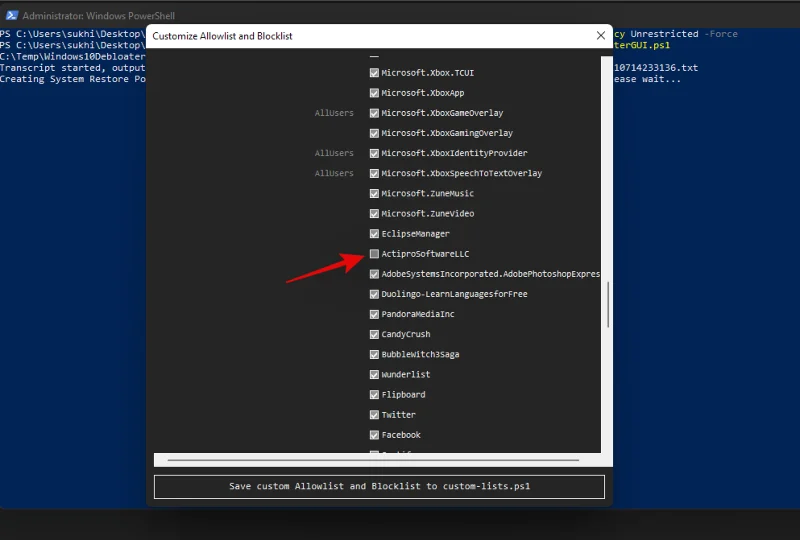Untick the Microsoft.XboxApp checkbox
The height and width of the screenshot is (540, 800).
374,93
